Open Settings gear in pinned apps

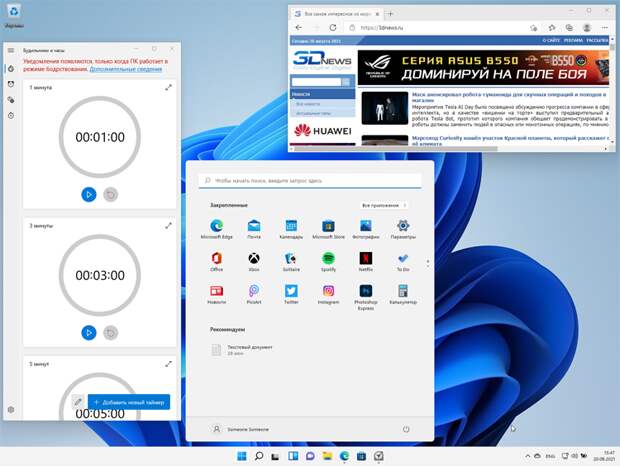(x=403, y=229)
